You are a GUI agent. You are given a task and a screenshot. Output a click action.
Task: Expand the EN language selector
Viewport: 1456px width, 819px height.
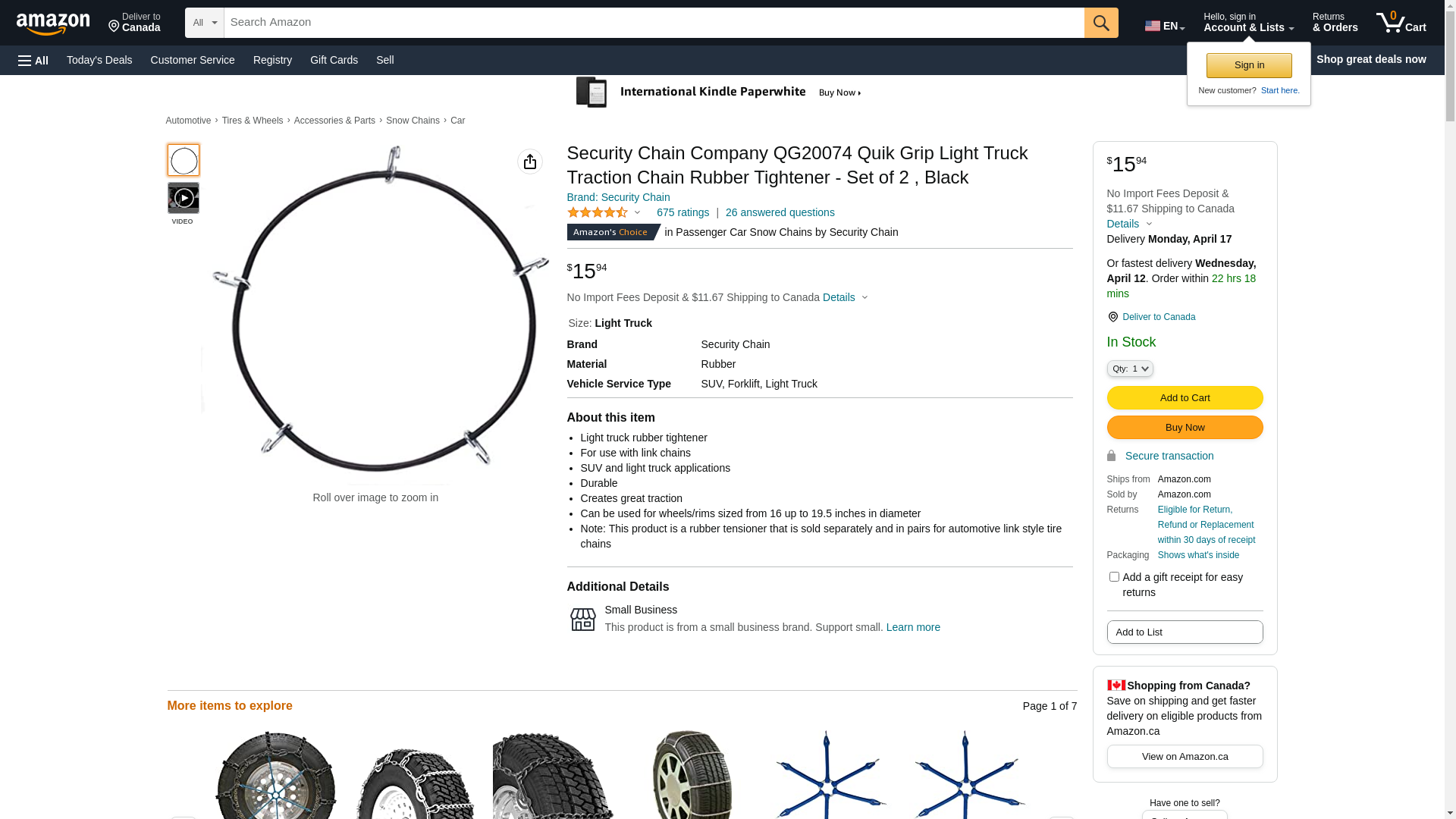pos(1164,26)
